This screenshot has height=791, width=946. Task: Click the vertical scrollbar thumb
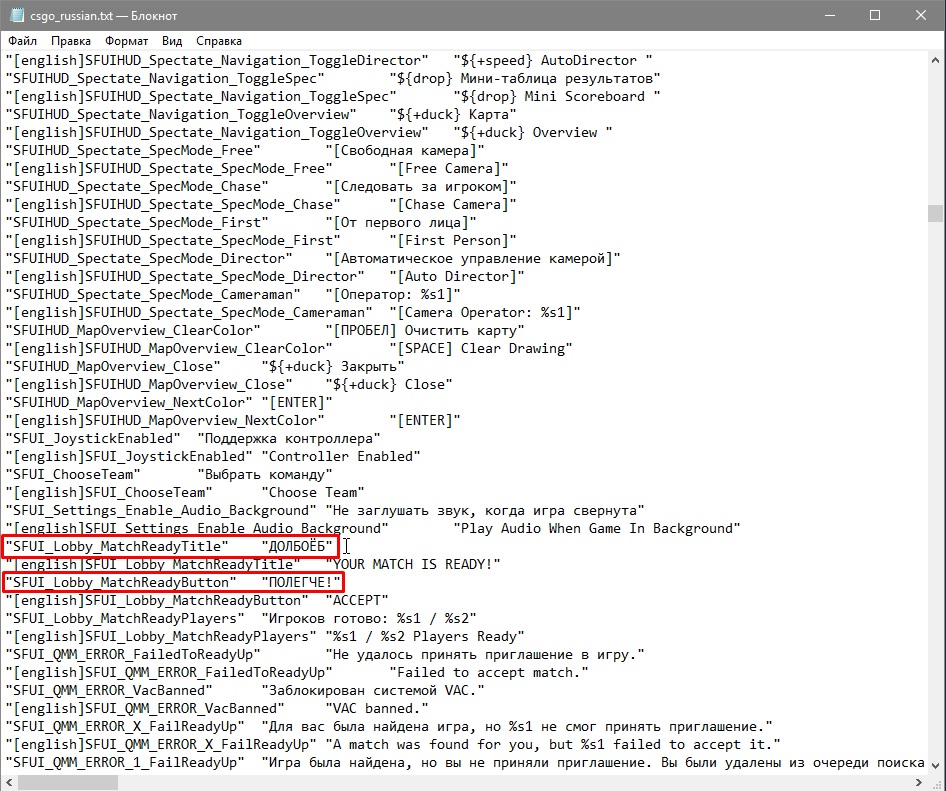click(935, 214)
